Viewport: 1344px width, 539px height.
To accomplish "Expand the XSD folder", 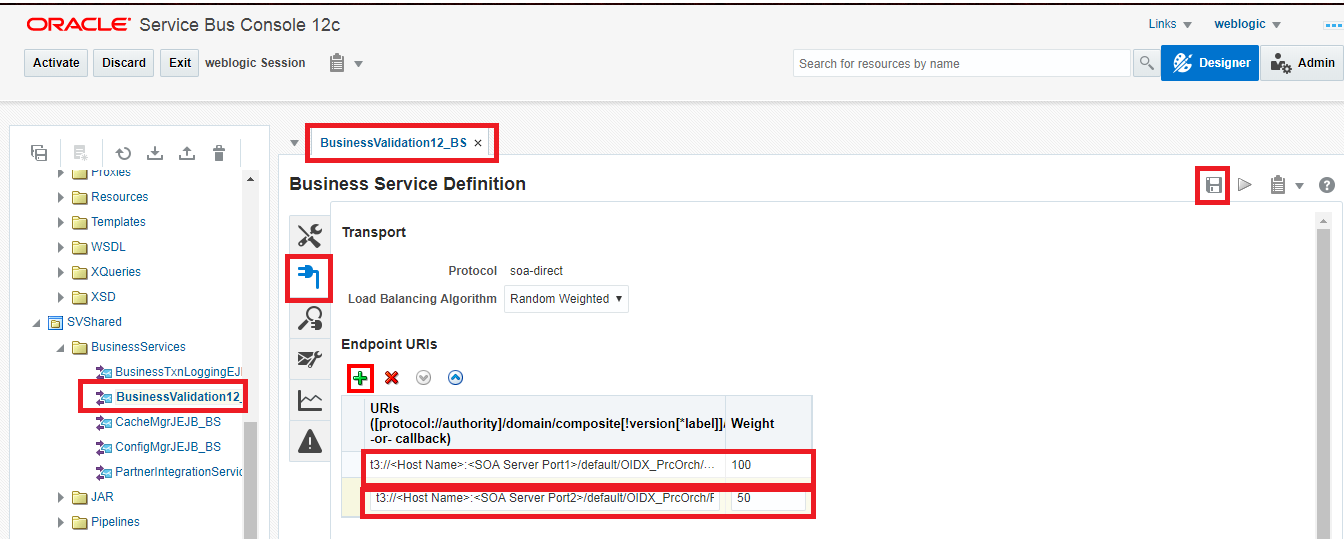I will (61, 297).
